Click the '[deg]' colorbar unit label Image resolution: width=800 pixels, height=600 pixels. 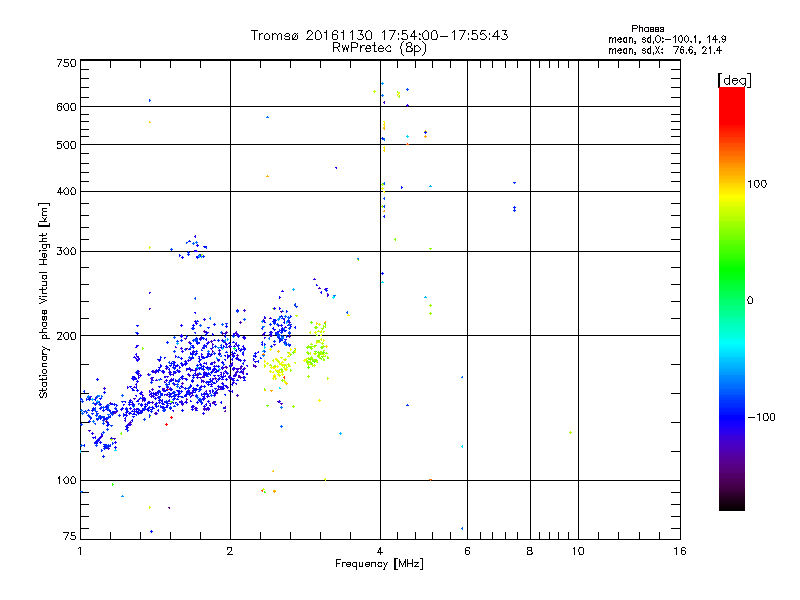point(734,81)
